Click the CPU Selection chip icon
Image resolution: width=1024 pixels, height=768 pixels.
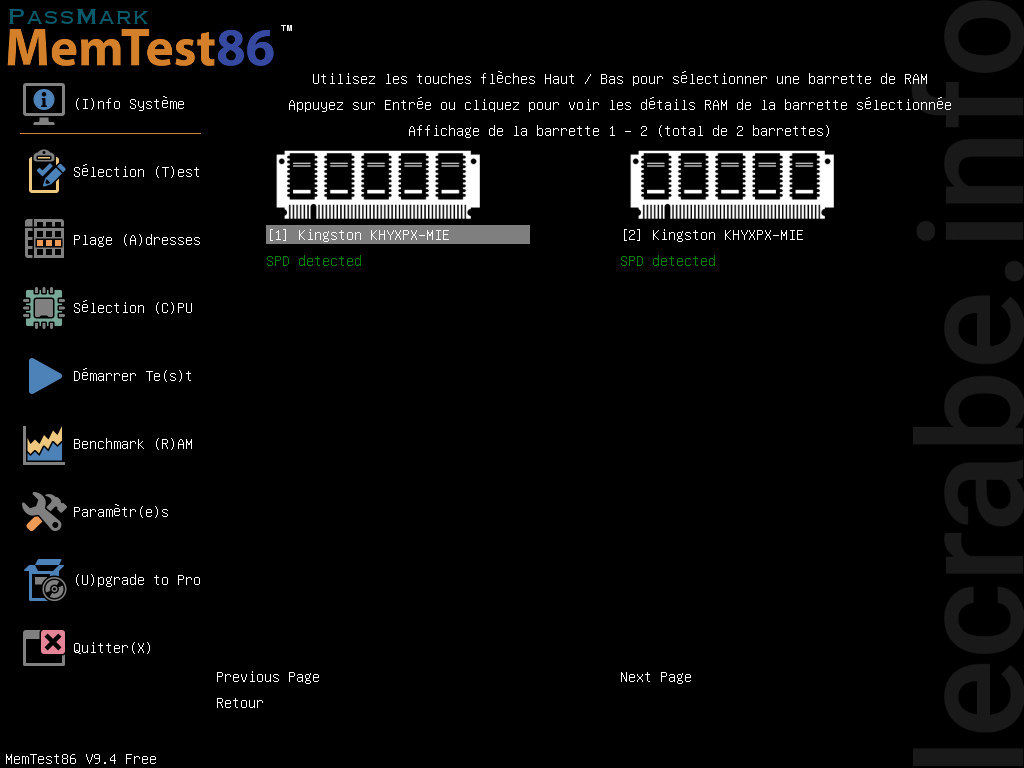pos(44,308)
